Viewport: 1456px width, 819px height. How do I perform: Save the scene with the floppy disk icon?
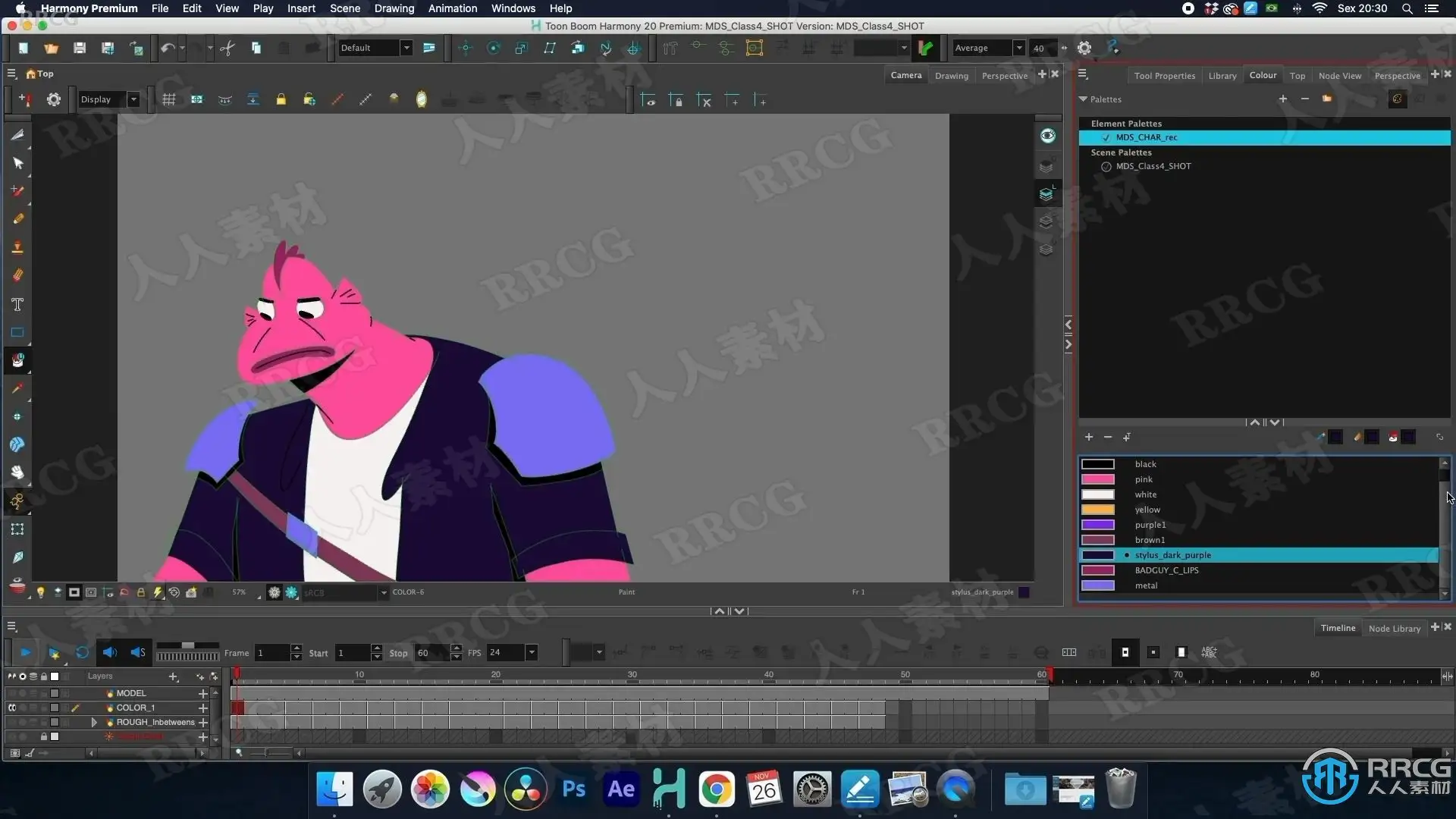(x=79, y=48)
